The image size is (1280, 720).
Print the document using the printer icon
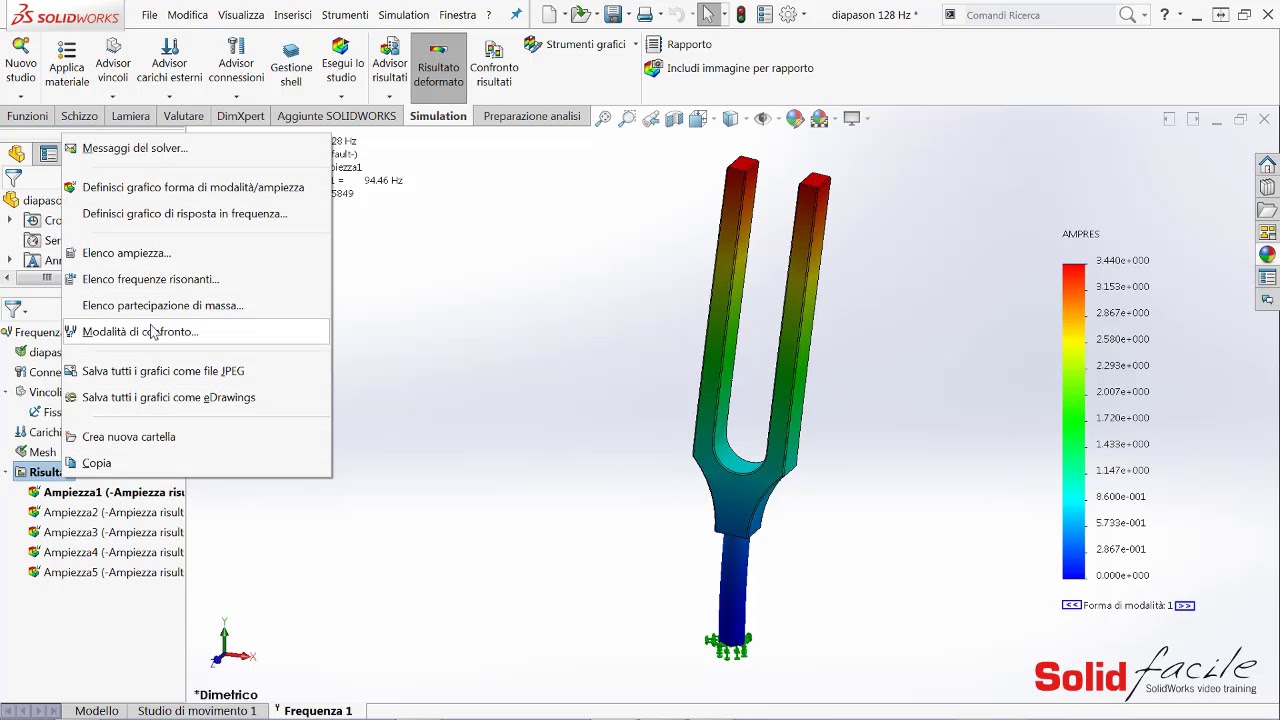coord(645,15)
